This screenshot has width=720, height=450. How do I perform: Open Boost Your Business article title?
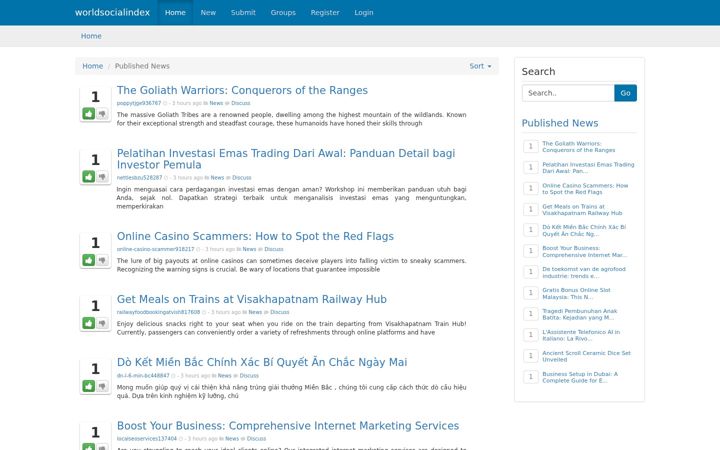288,426
